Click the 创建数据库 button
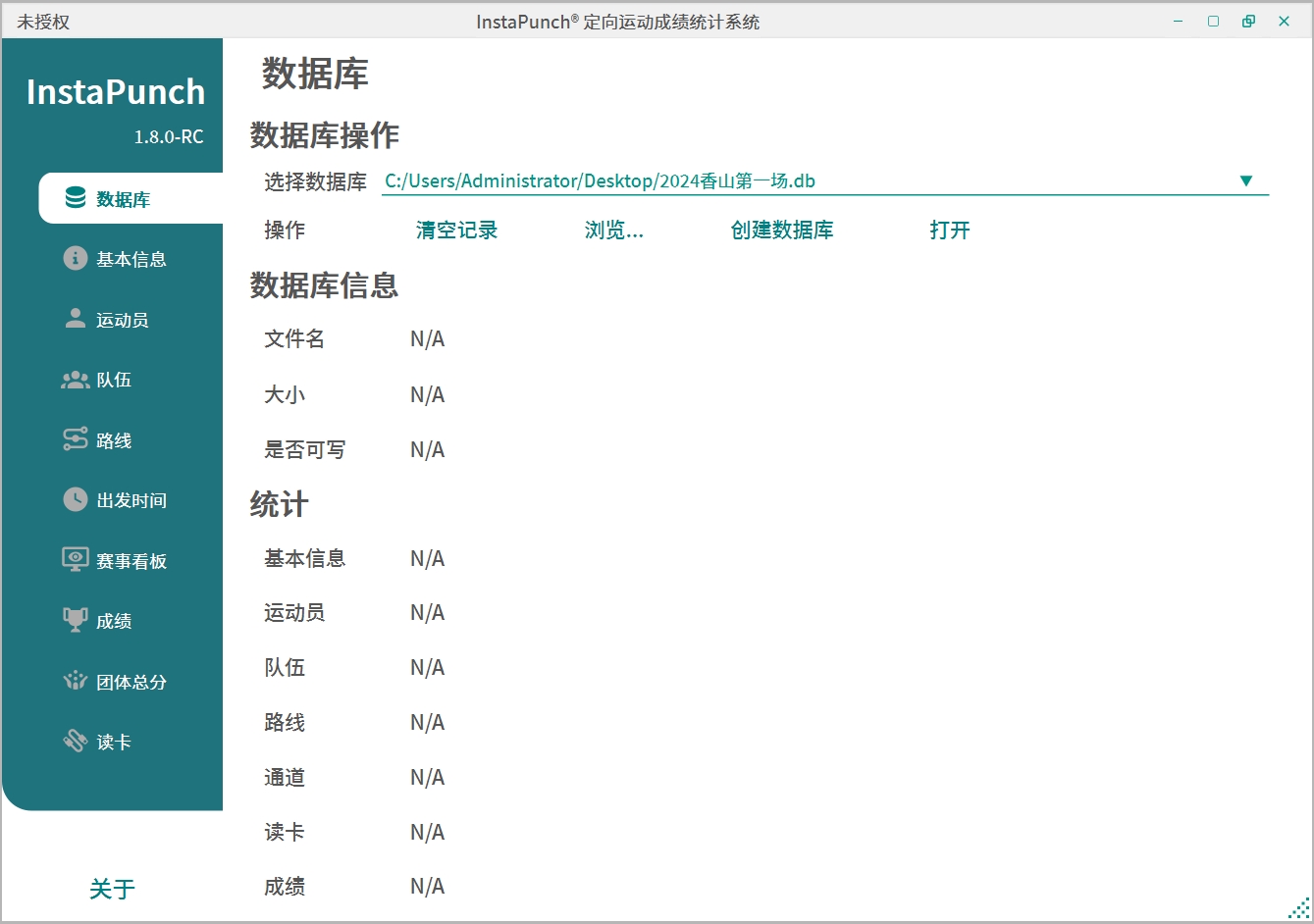This screenshot has width=1314, height=924. (x=781, y=231)
